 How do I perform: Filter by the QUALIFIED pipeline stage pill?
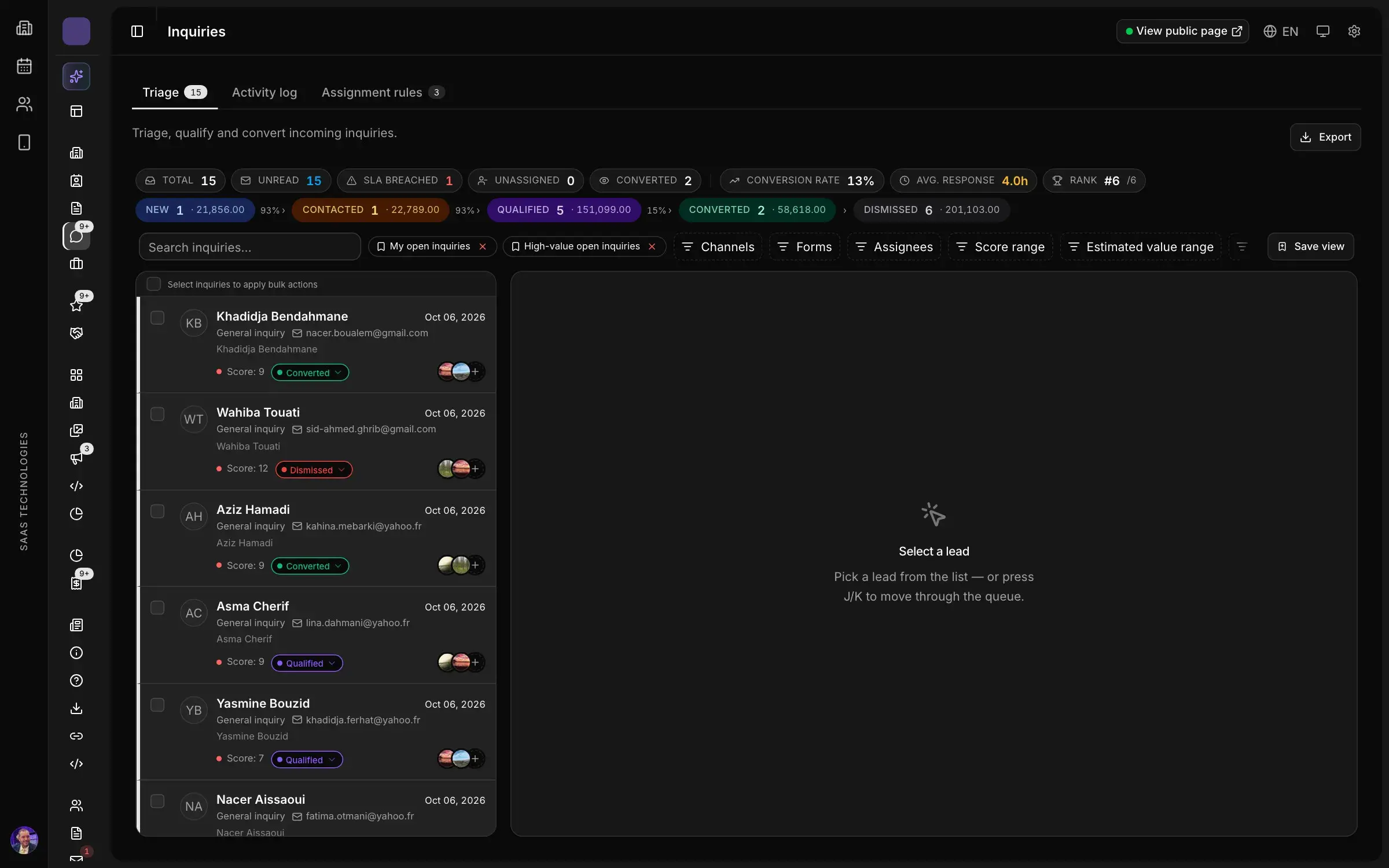click(x=564, y=210)
